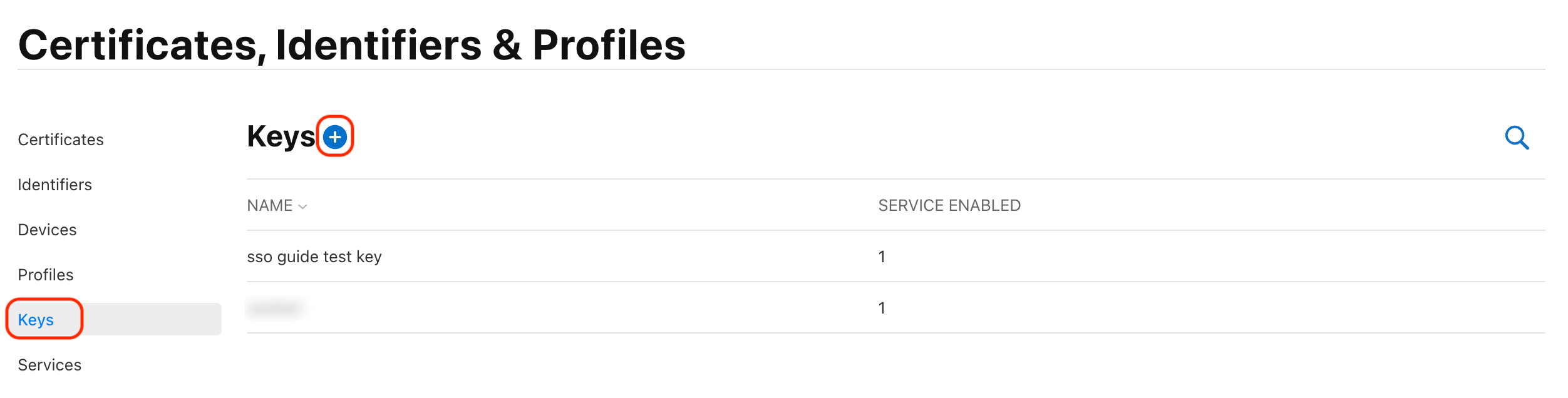Click the SERVICE ENABLED column header
1568x398 pixels.
[x=949, y=206]
